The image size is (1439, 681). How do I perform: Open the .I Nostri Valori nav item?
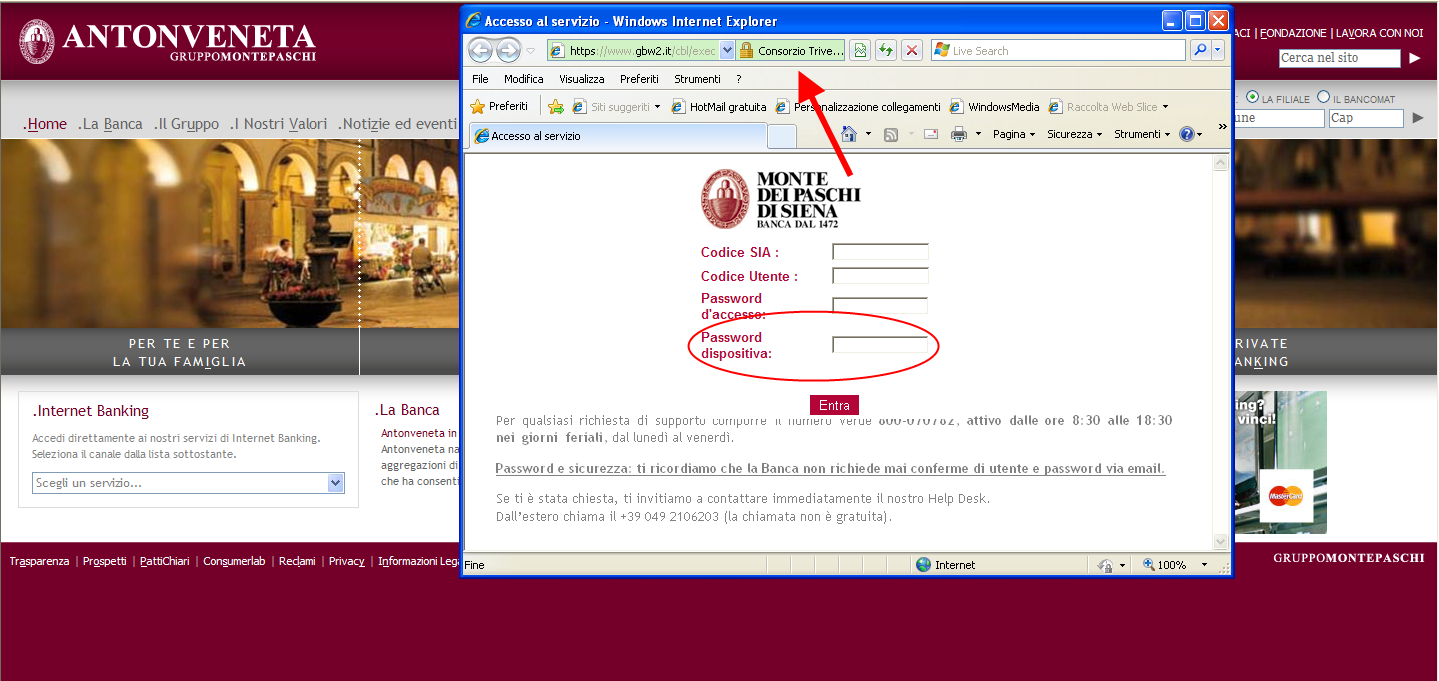coord(278,124)
